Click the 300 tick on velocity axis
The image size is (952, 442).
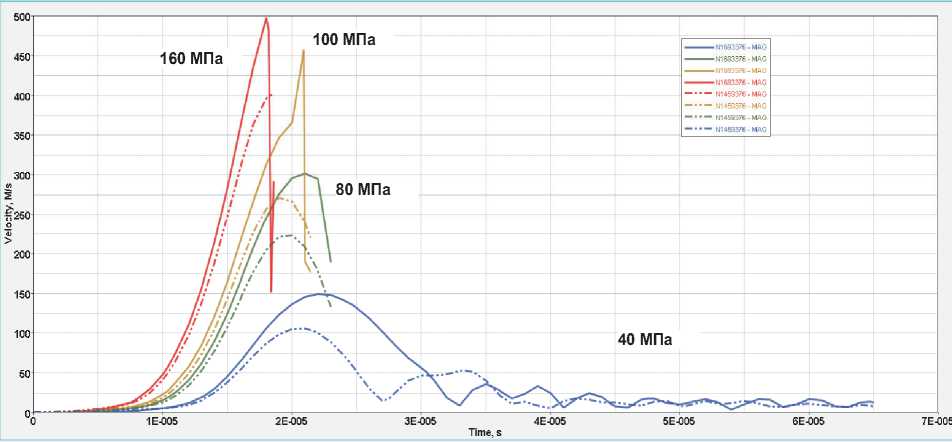(x=22, y=175)
